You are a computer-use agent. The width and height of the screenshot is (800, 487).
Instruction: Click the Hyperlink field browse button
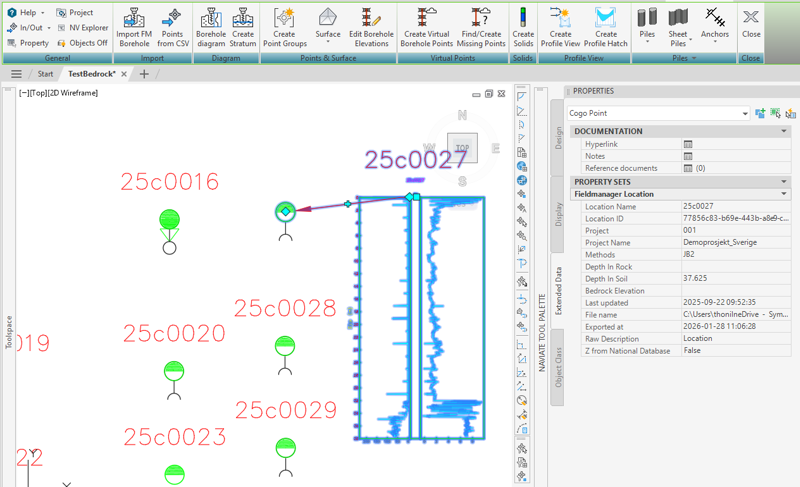[688, 144]
